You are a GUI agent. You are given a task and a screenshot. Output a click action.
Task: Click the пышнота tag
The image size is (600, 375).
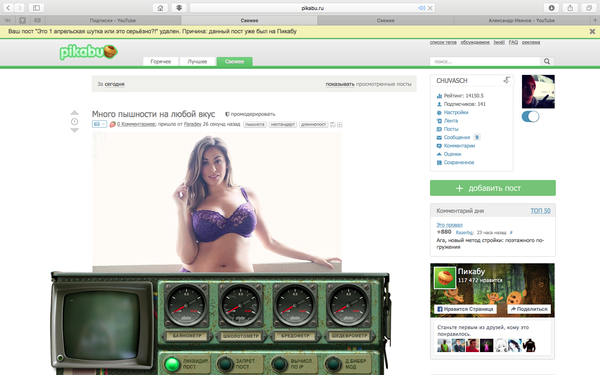(x=254, y=124)
